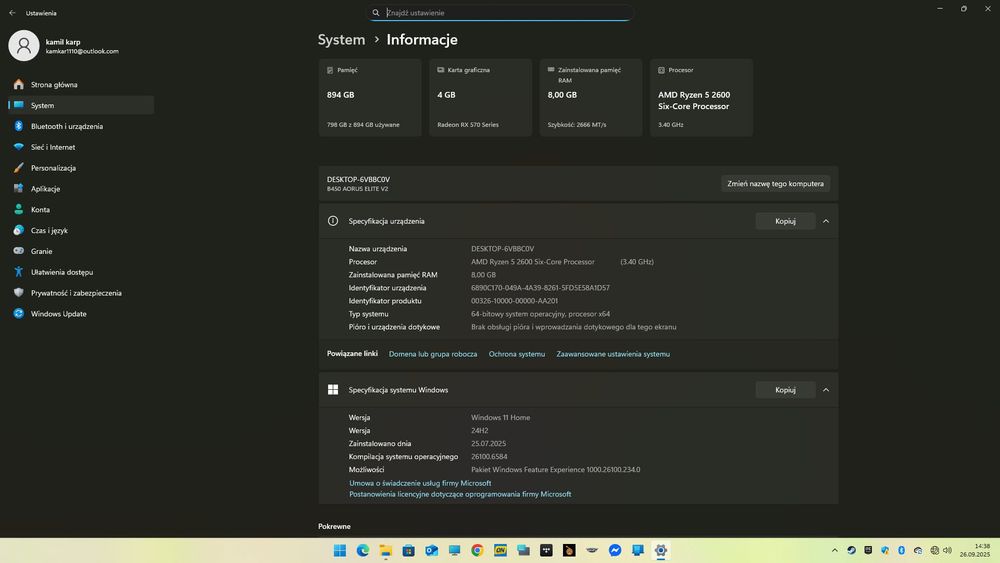This screenshot has height=563, width=1000.
Task: Open Outlook from the taskbar
Action: [432, 550]
